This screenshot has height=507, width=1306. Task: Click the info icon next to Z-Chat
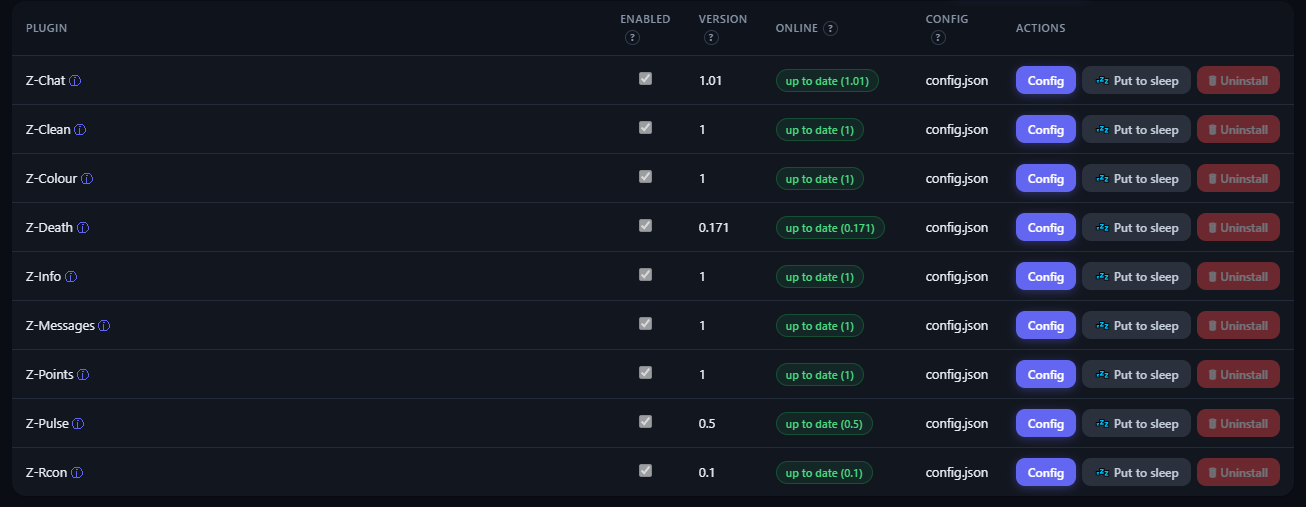75,81
